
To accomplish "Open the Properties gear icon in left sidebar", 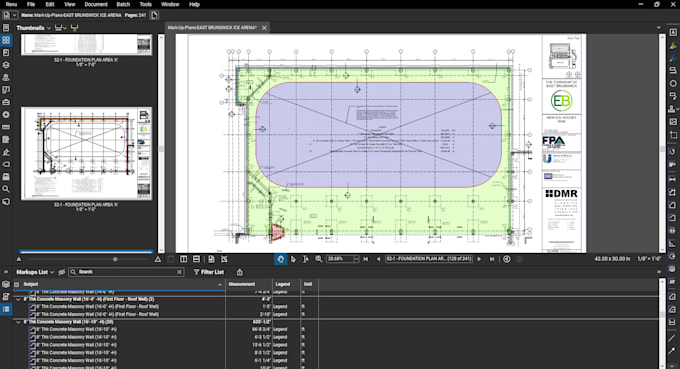I will click(x=6, y=115).
